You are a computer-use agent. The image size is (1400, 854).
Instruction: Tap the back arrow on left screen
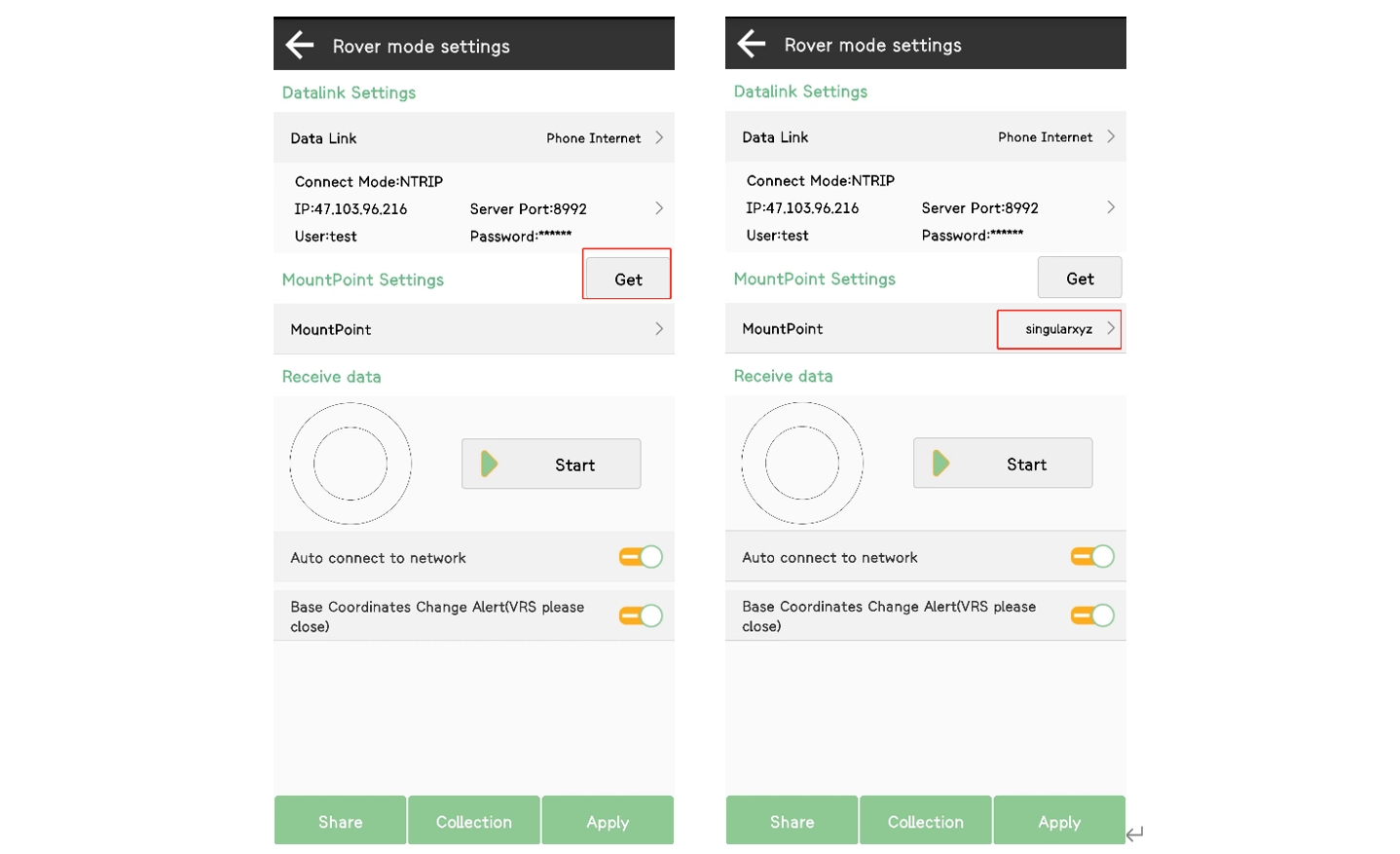(x=300, y=45)
